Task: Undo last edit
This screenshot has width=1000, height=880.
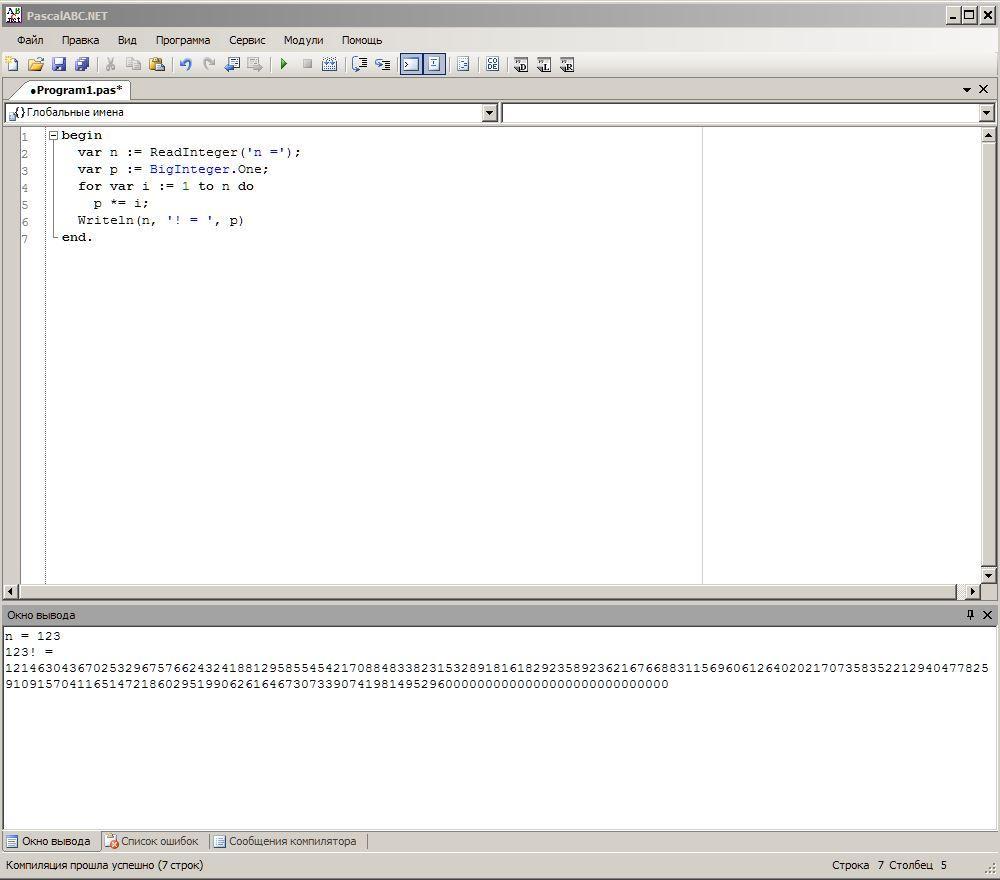Action: pyautogui.click(x=186, y=64)
